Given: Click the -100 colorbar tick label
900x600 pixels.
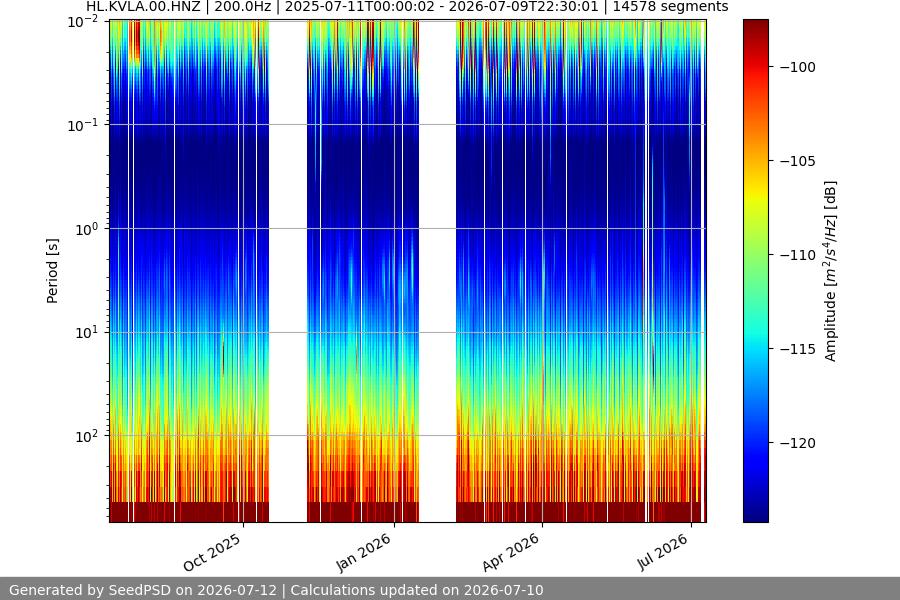Looking at the screenshot, I should point(798,67).
